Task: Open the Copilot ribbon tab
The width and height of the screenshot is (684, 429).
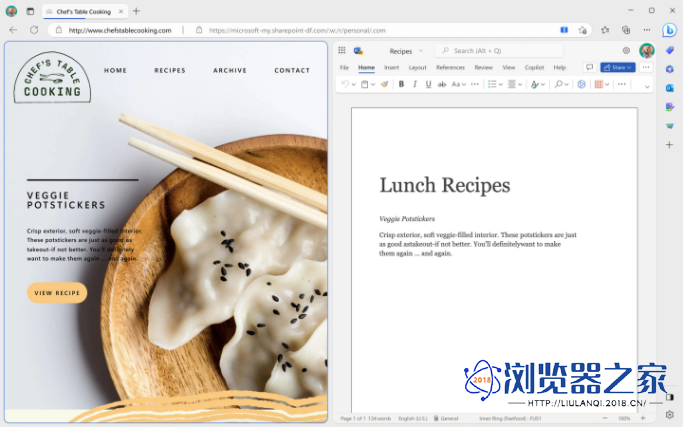Action: 534,68
